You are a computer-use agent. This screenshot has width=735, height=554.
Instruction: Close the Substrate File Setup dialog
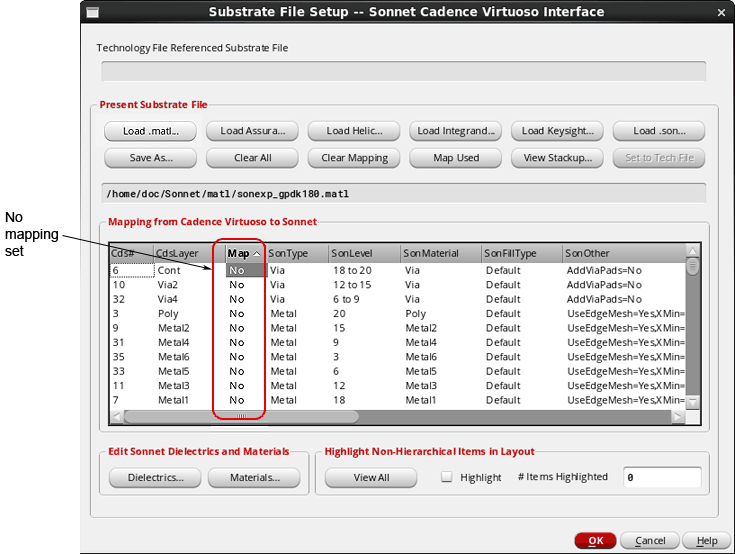tap(721, 13)
